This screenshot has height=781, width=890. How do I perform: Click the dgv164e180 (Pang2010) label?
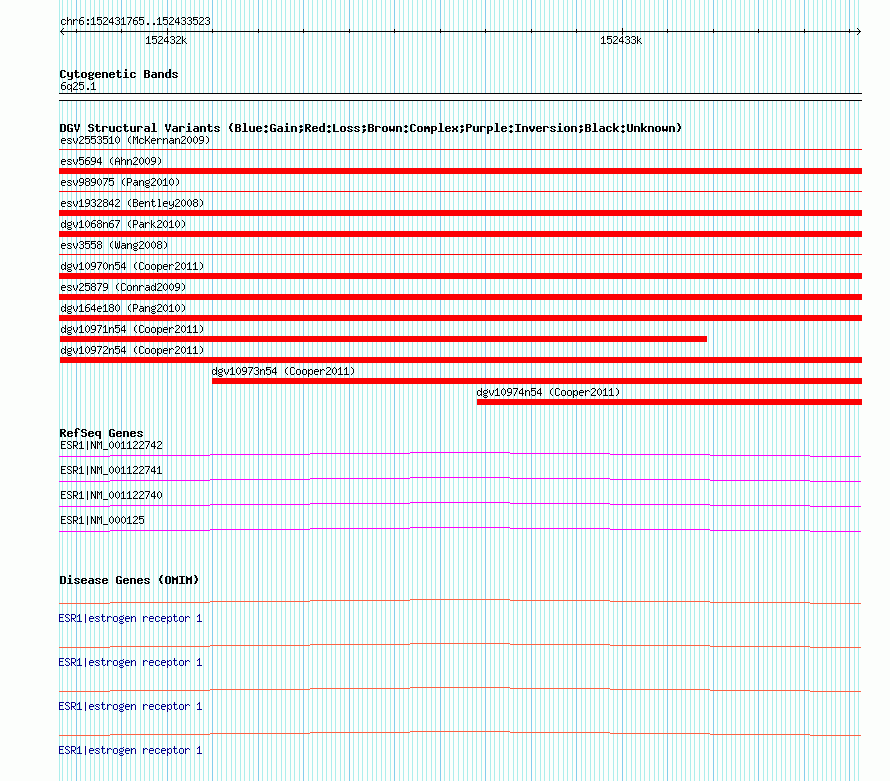(123, 308)
